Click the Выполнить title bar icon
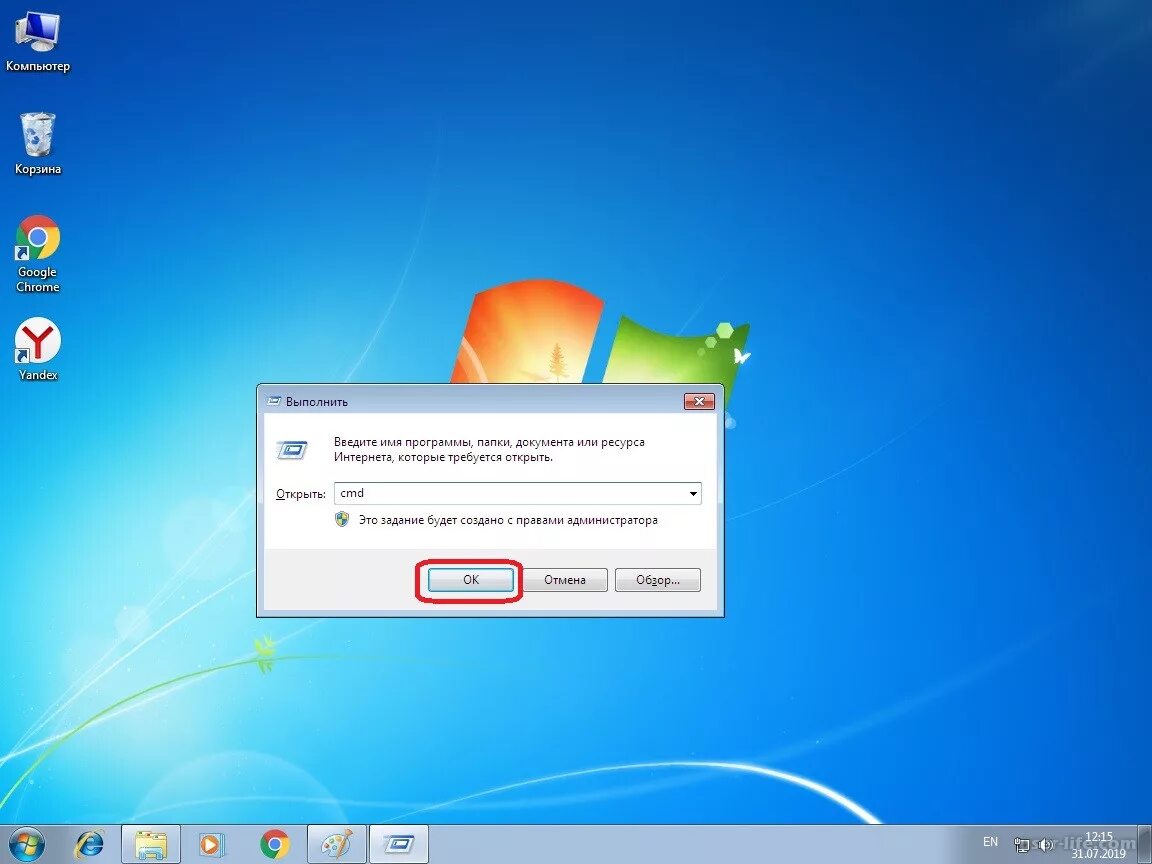The image size is (1152, 864). click(x=274, y=401)
